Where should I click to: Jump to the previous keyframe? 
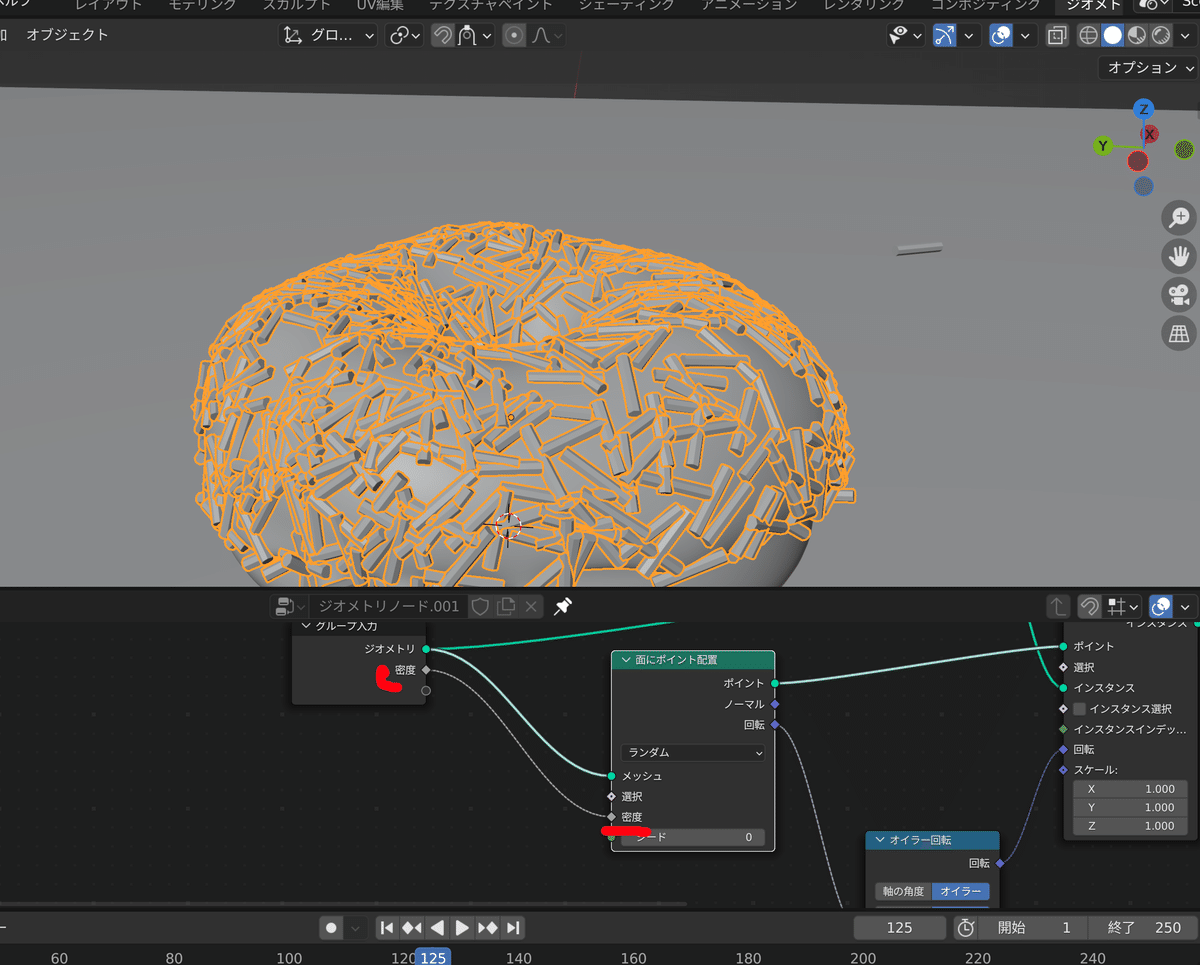point(411,928)
